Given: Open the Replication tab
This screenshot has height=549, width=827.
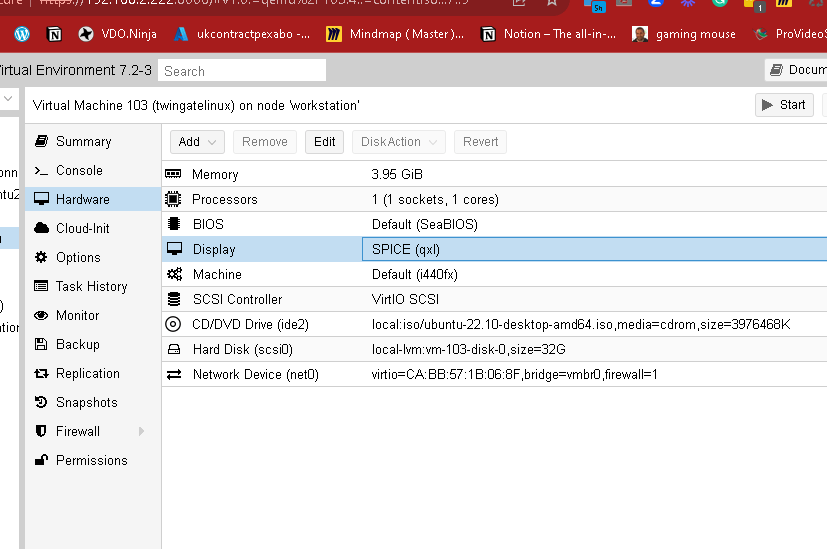Looking at the screenshot, I should point(93,373).
